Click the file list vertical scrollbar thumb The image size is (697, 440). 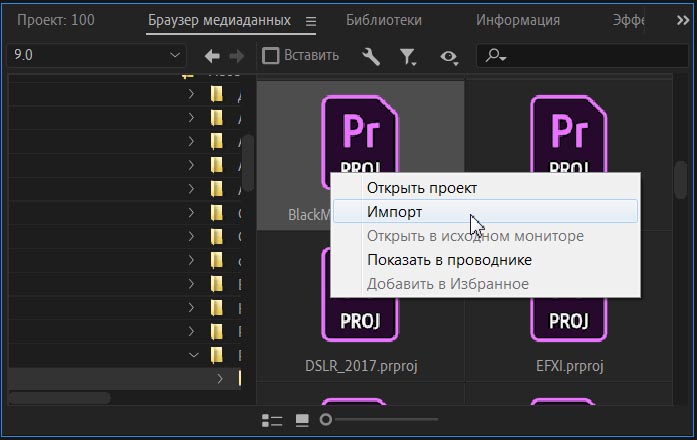pos(681,180)
